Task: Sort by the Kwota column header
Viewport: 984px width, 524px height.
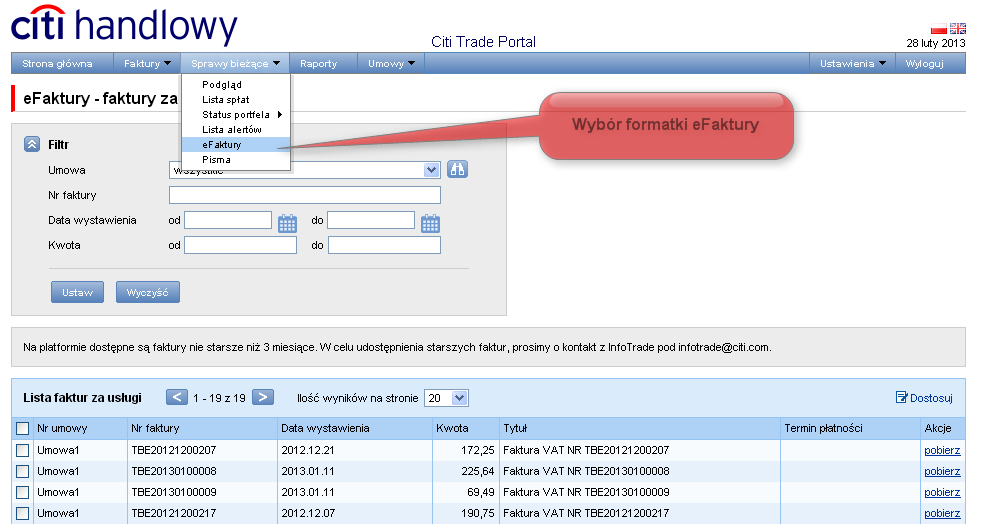Action: [452, 429]
